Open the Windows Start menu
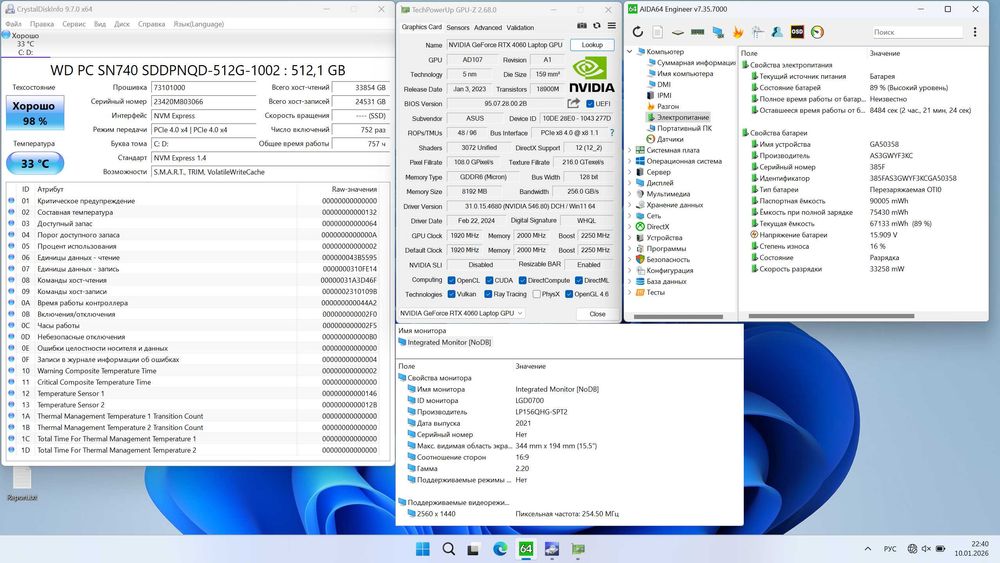The image size is (1000, 563). [422, 549]
